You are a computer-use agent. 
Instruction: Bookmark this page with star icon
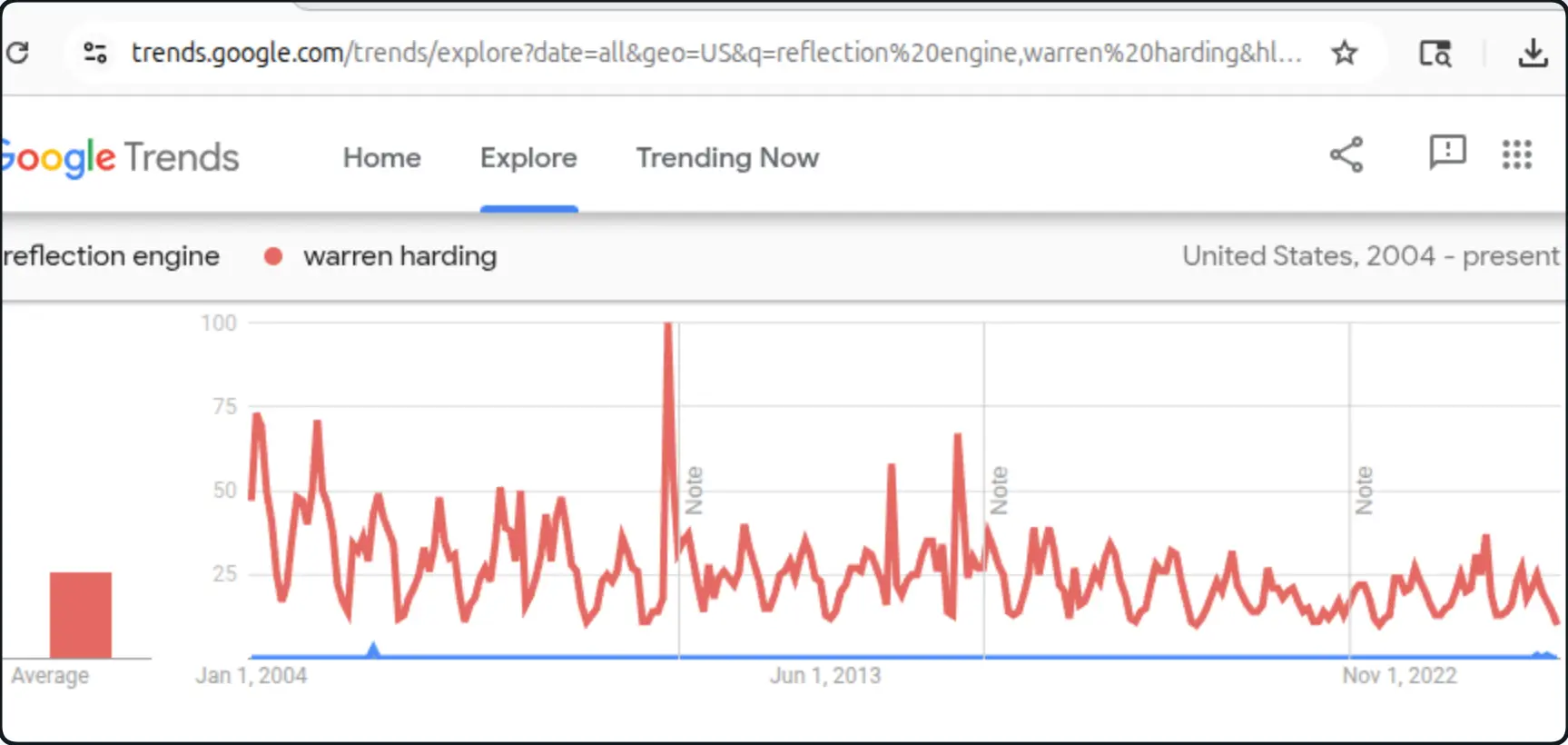[x=1344, y=53]
